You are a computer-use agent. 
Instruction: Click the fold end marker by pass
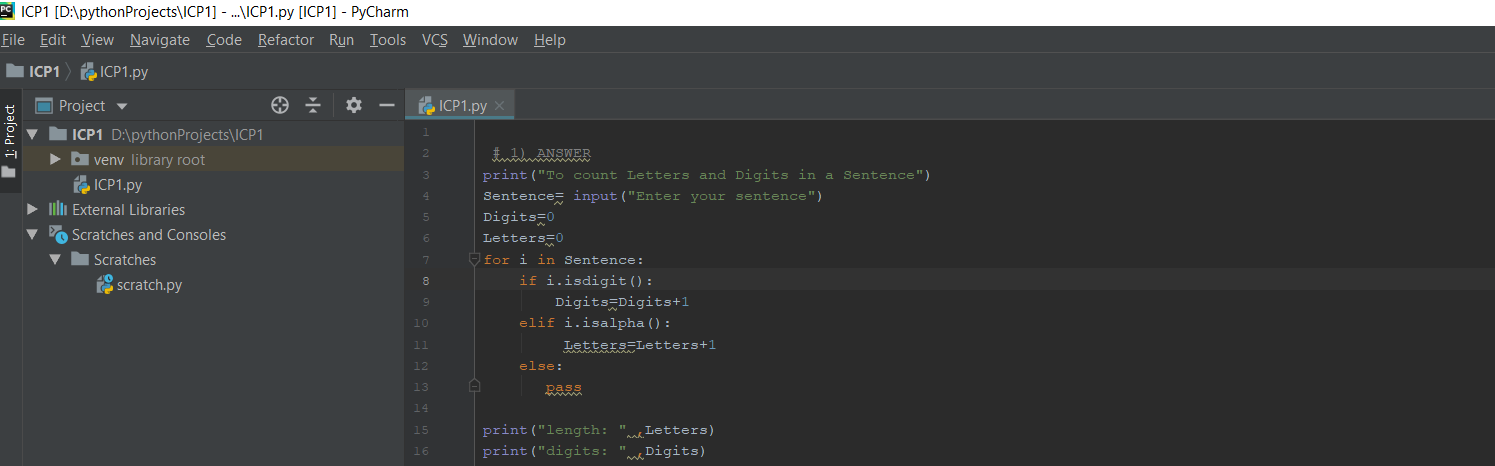(x=474, y=386)
